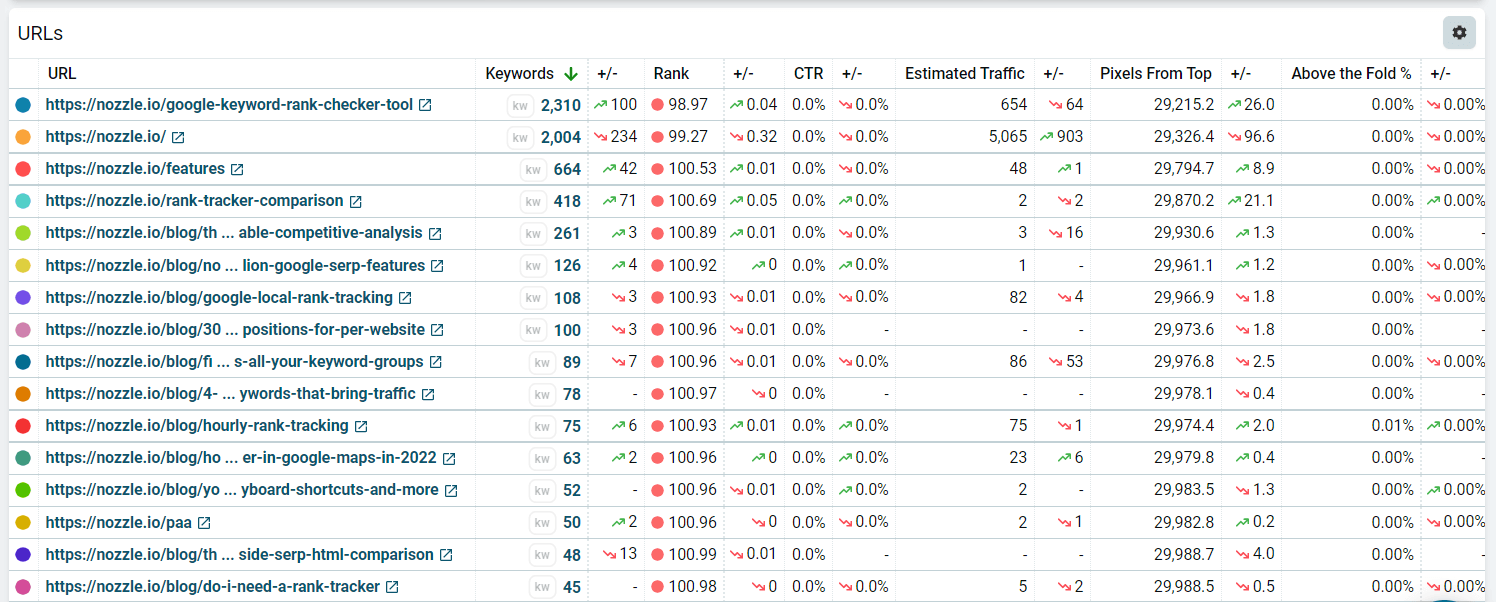
Task: Open external link icon for lion-google-serp-features URL
Action: (x=437, y=266)
